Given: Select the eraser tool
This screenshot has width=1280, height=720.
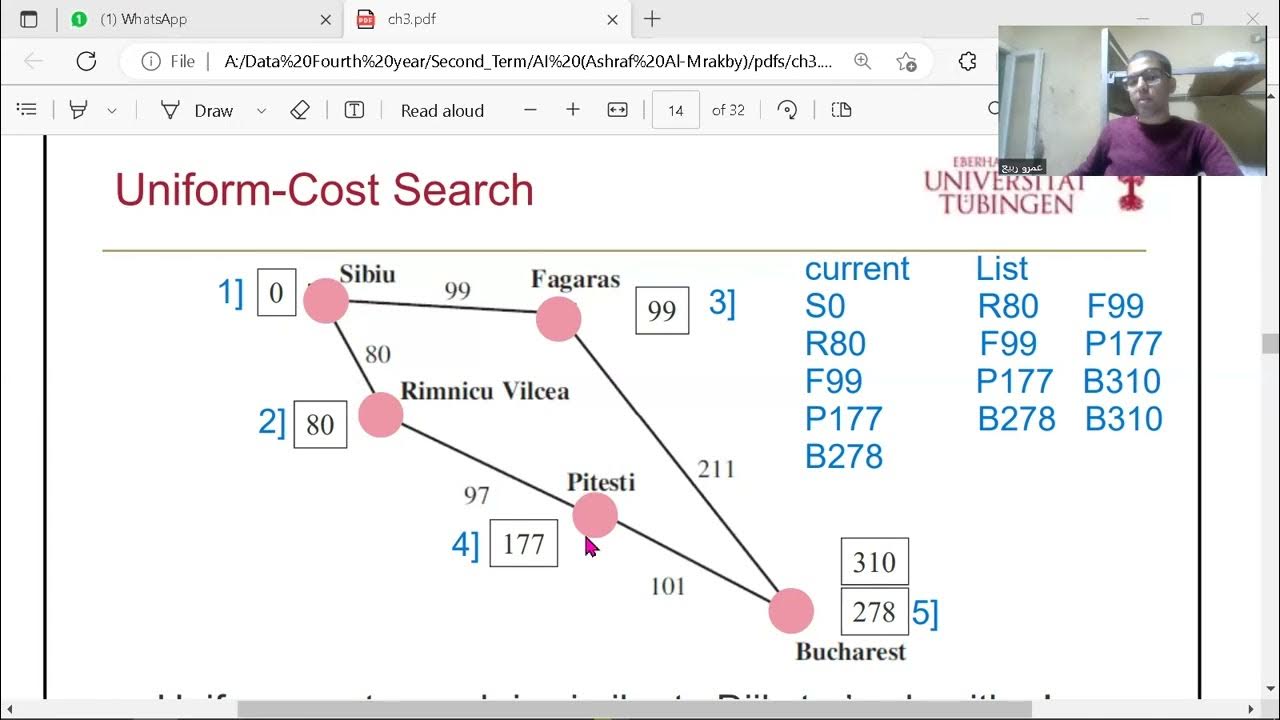Looking at the screenshot, I should tap(300, 110).
